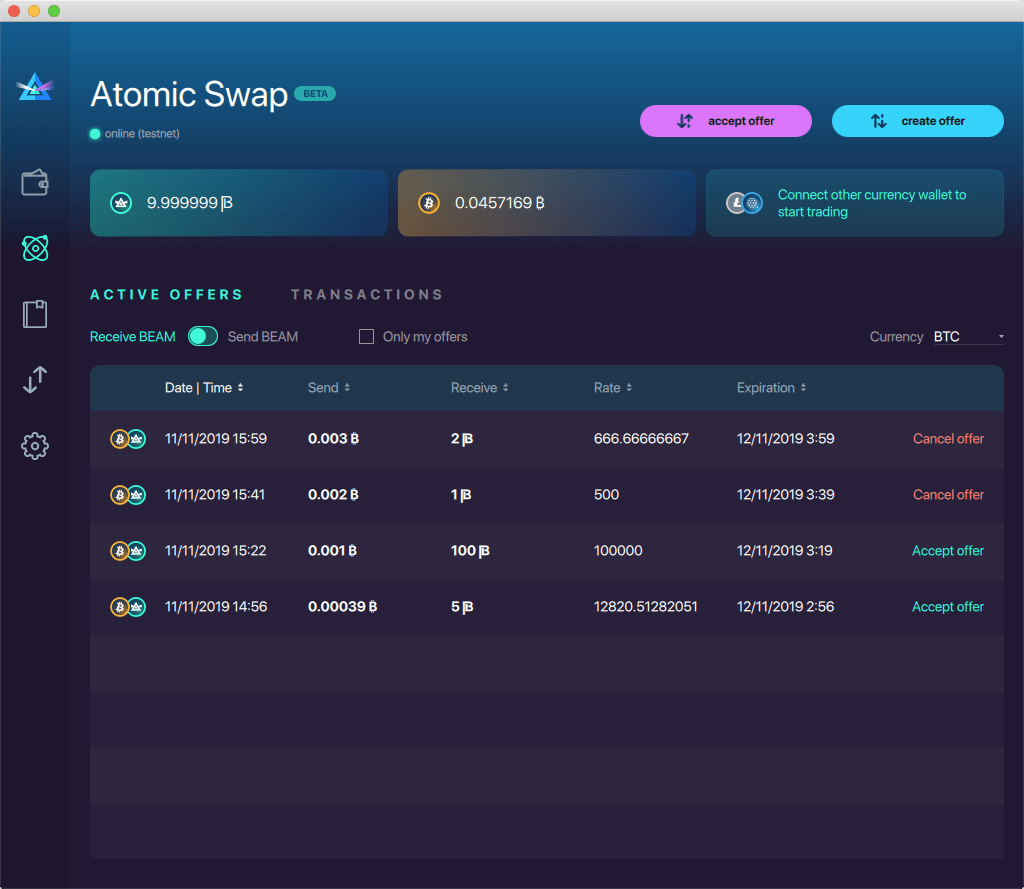Image resolution: width=1024 pixels, height=889 pixels.
Task: Check the Only my offers checkbox
Action: click(366, 336)
